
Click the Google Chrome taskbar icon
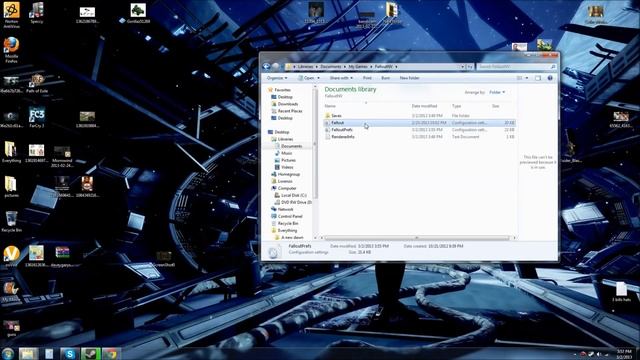[111, 353]
